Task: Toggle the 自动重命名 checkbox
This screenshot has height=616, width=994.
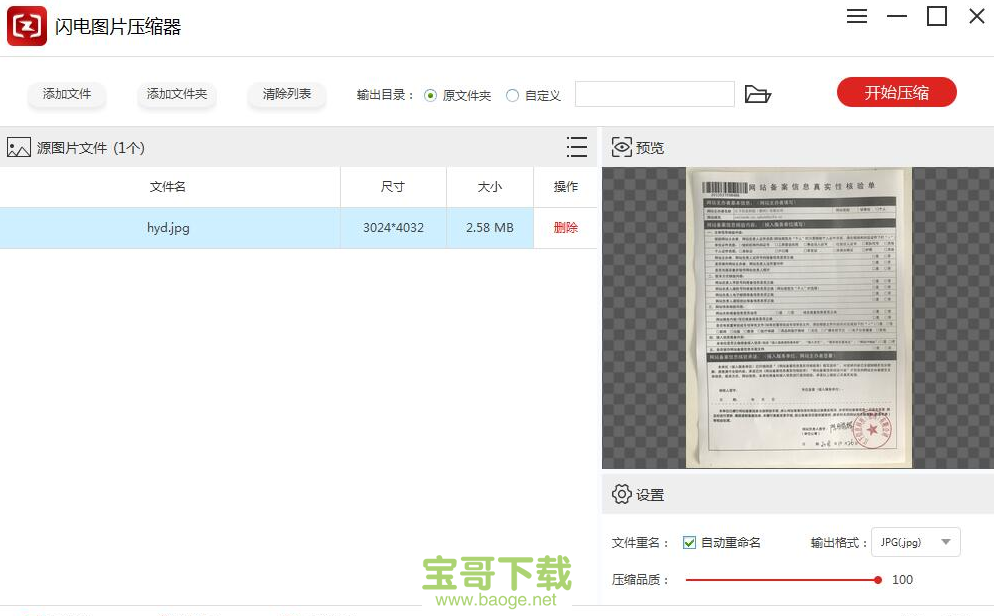Action: 689,542
